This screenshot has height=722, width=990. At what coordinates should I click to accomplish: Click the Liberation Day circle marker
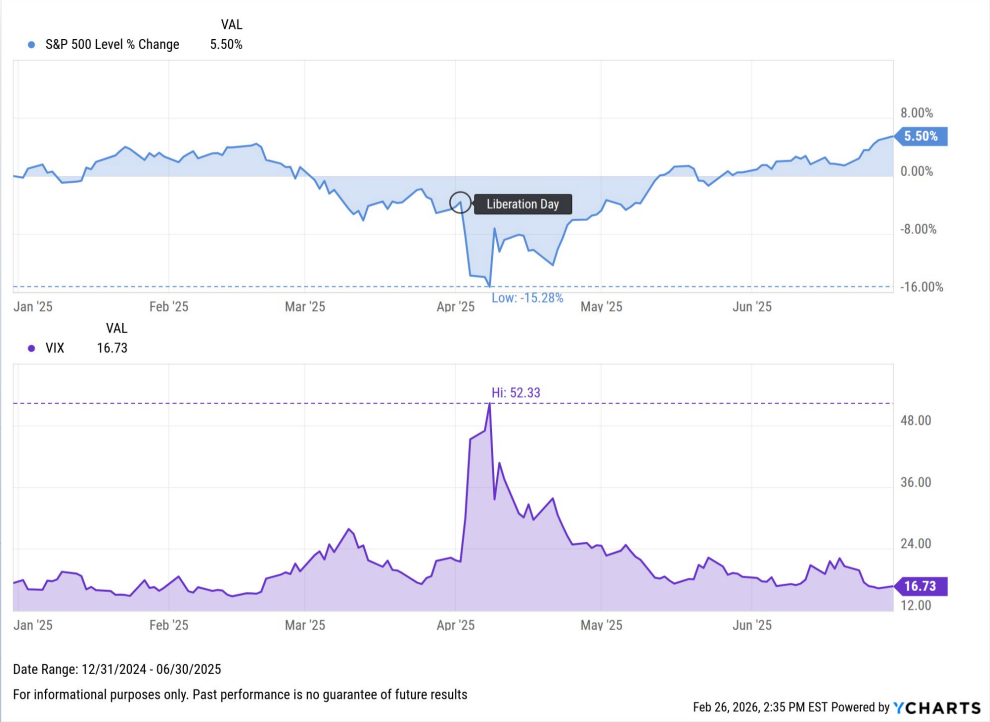point(460,202)
